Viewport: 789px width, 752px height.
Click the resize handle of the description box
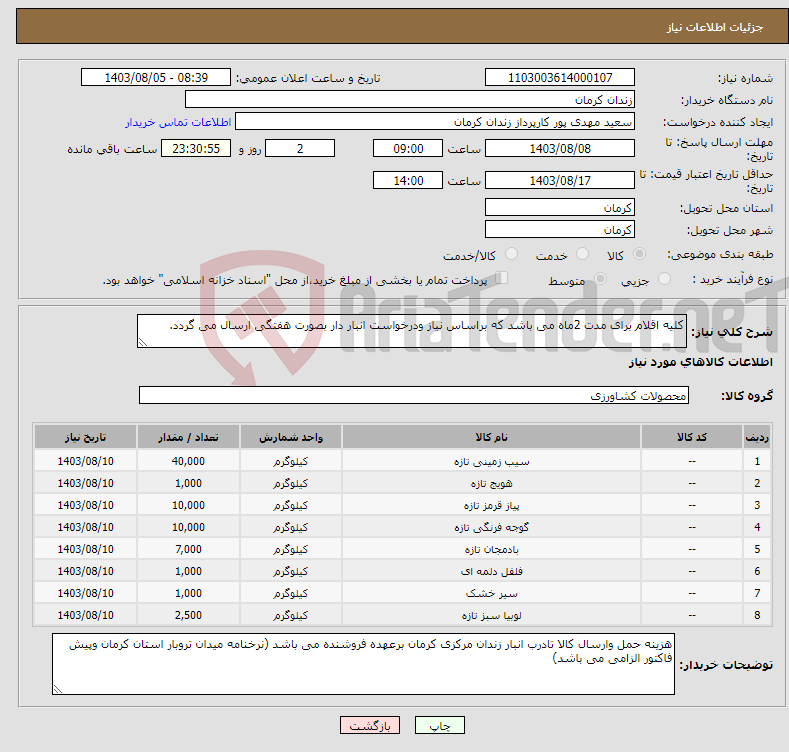(x=143, y=342)
